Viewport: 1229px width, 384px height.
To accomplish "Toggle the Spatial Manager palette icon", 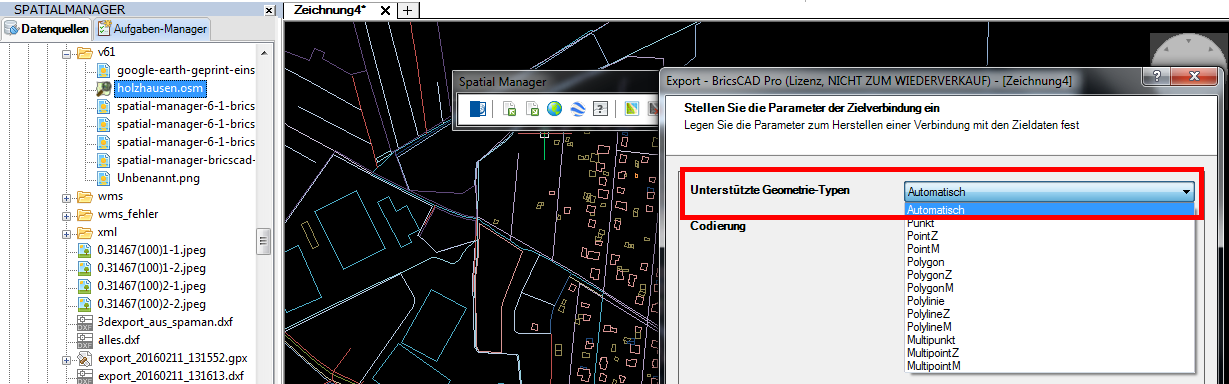I will click(479, 109).
